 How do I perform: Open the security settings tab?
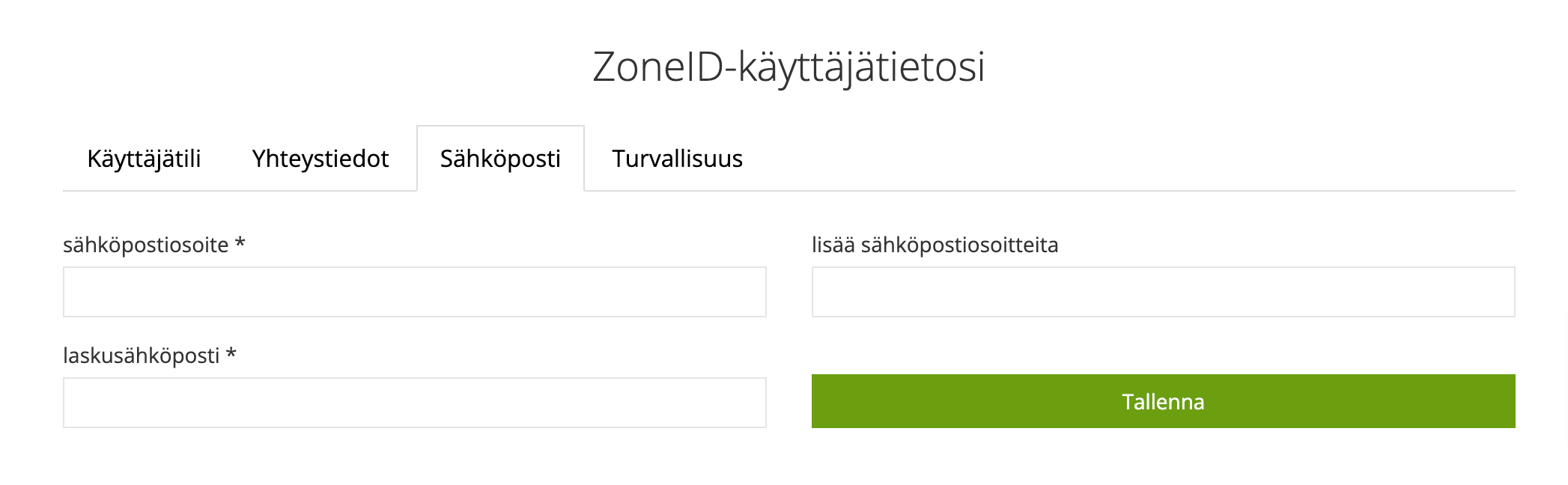point(677,159)
